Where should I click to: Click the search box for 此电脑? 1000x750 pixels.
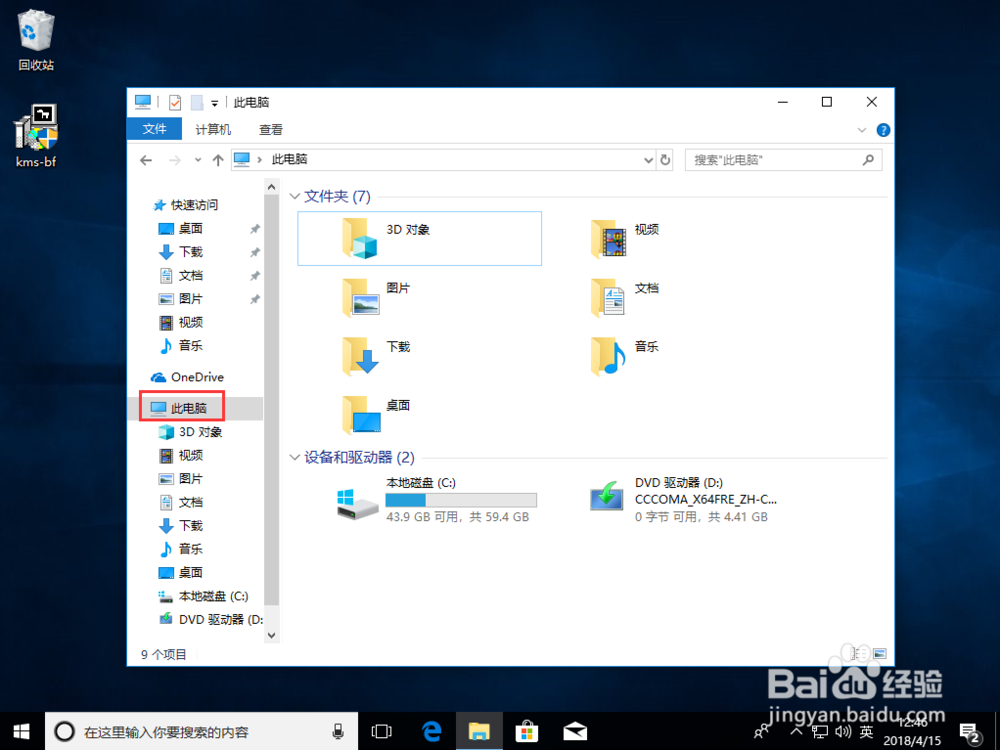click(x=784, y=160)
